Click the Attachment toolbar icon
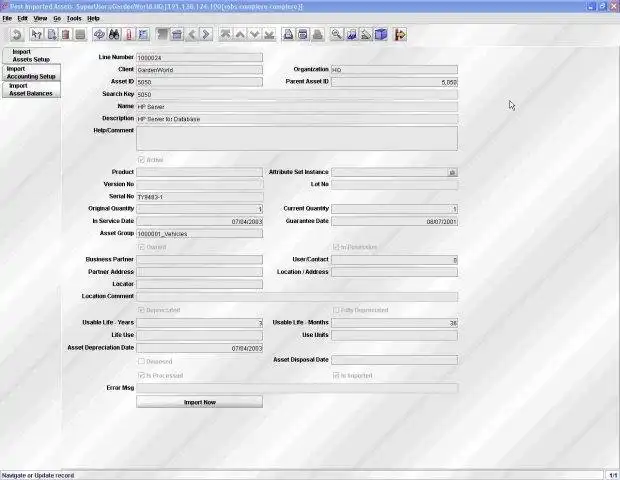 pyautogui.click(x=129, y=35)
